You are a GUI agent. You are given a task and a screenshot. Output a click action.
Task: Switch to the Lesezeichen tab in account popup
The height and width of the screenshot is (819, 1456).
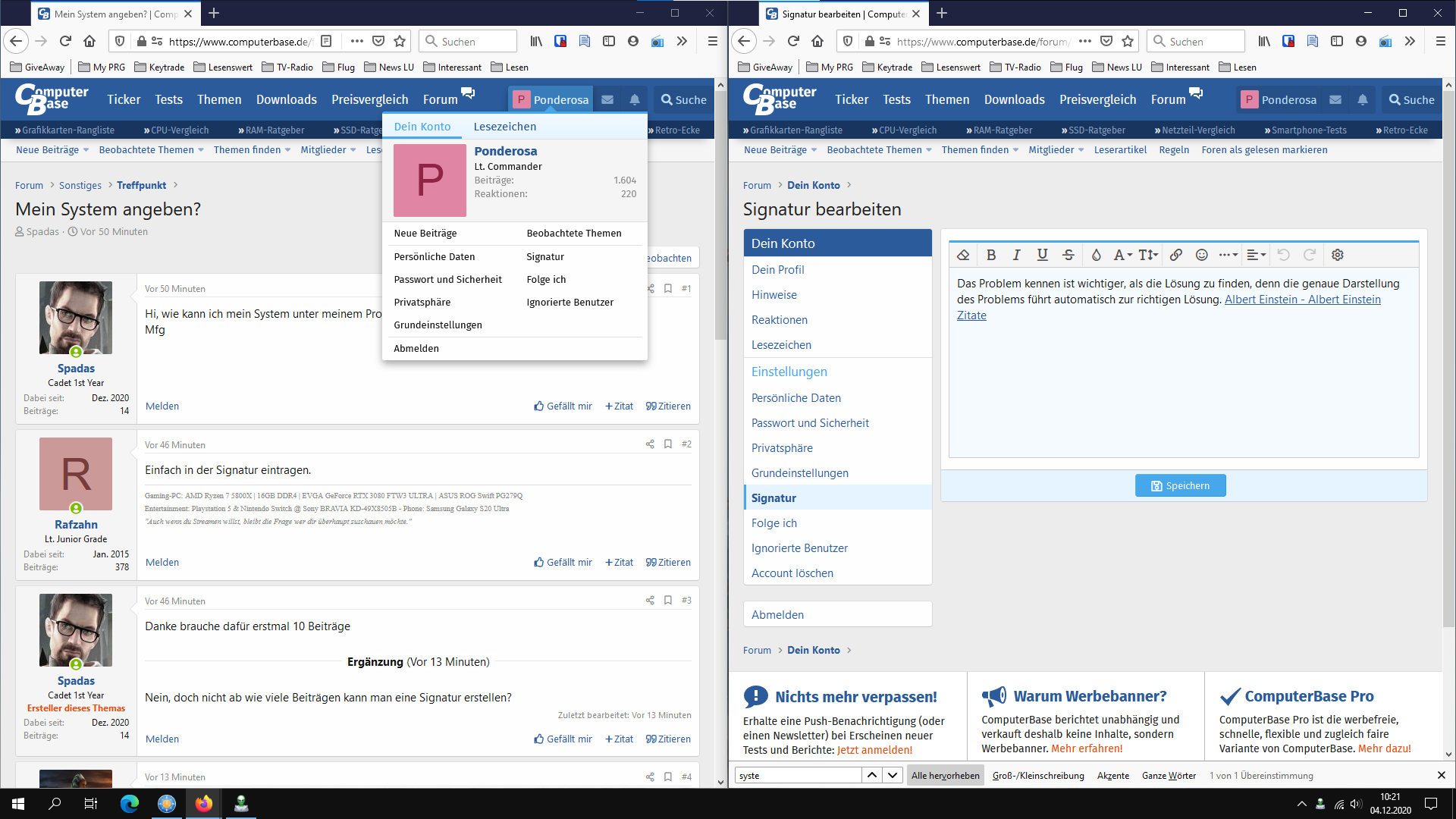tap(504, 127)
